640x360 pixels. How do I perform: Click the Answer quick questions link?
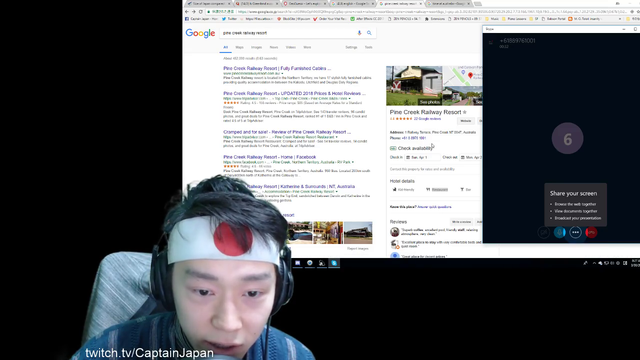[x=434, y=207]
